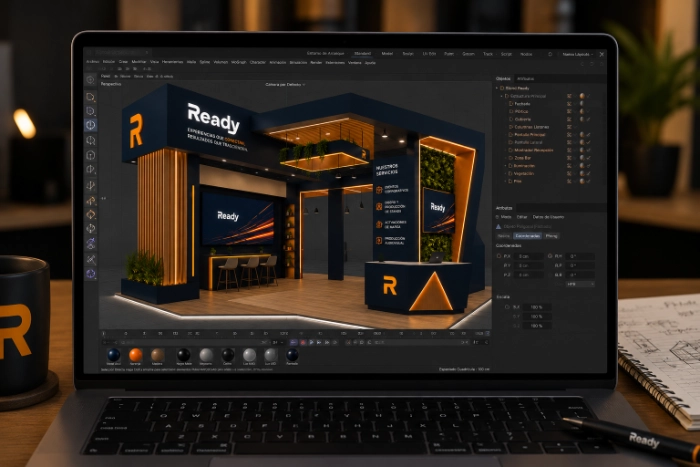Click the Coordenadas button in attributes
Screen dimensions: 700x467
[527, 236]
